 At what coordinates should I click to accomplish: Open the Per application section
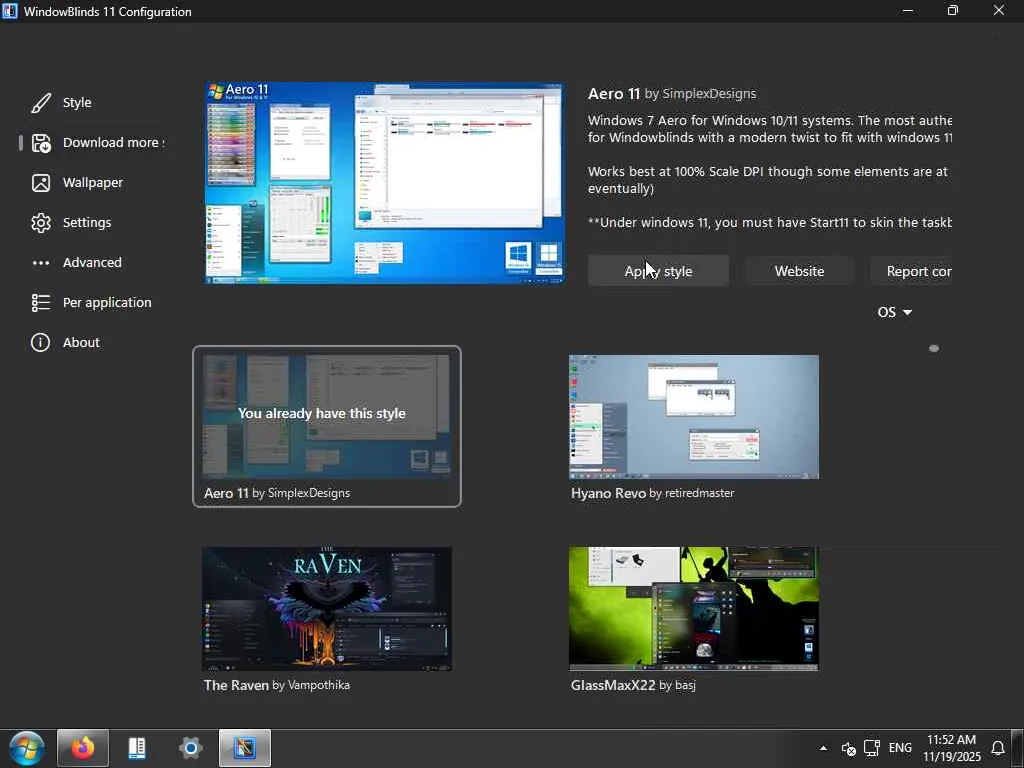click(107, 302)
